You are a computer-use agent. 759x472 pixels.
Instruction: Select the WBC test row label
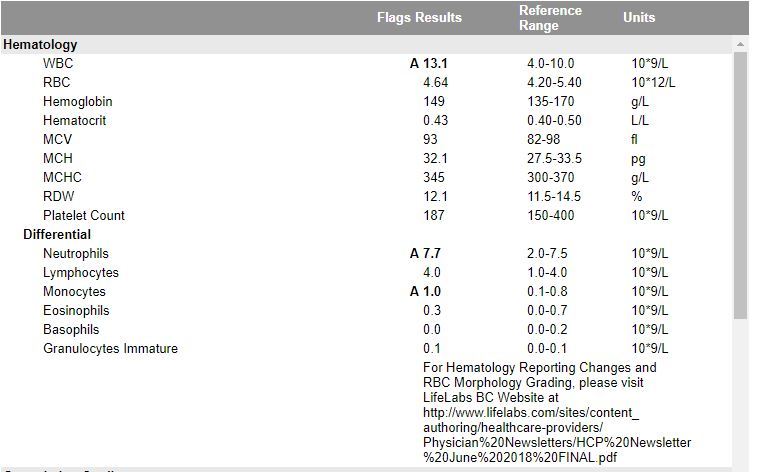click(58, 63)
